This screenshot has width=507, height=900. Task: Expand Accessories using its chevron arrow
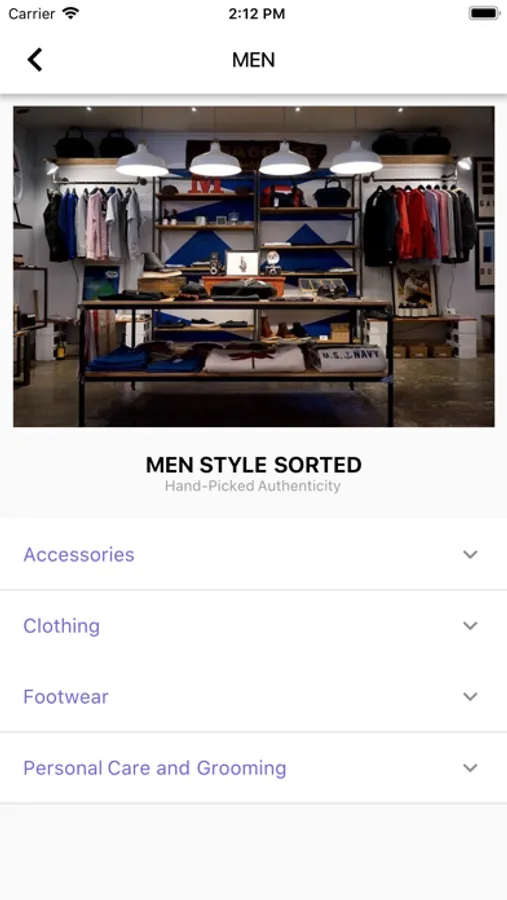tap(470, 554)
